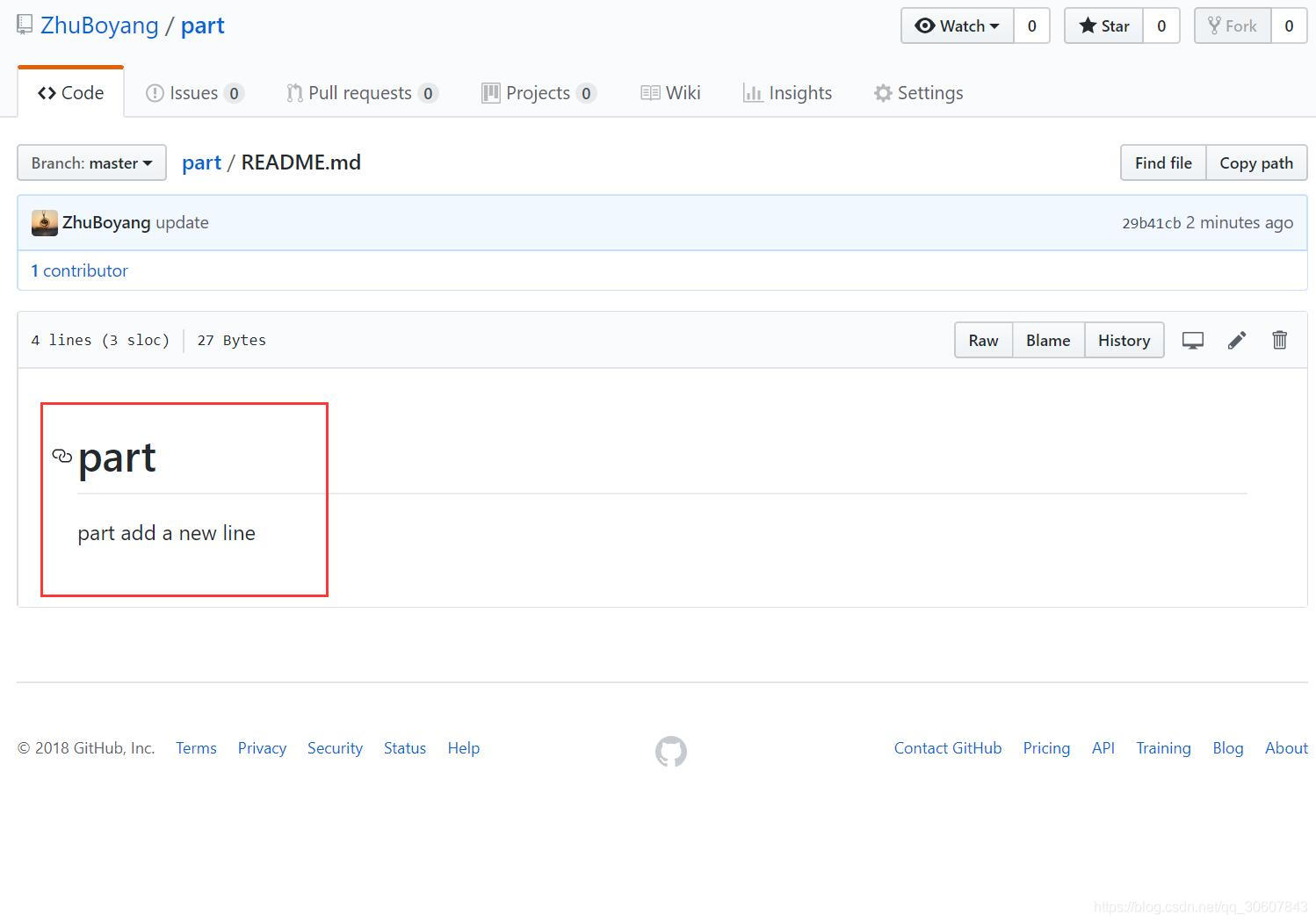Click the README.md file name in breadcrumb
1316x923 pixels.
(x=301, y=162)
